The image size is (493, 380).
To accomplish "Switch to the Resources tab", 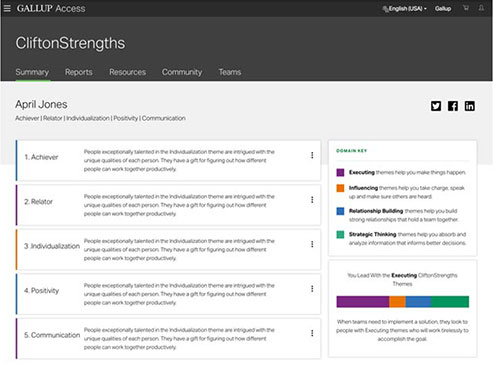I will (127, 72).
